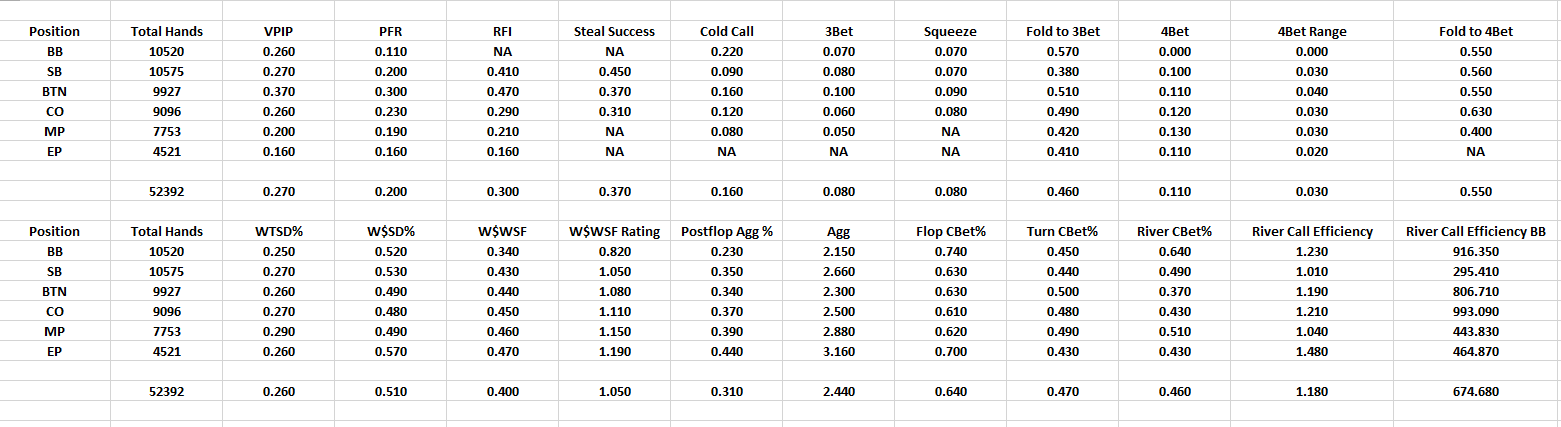Click the CO Fold to 4Bet value 0.630

1475,111
